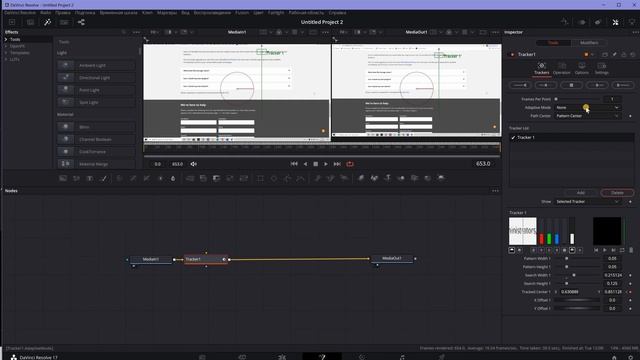Viewport: 640px width, 360px height.
Task: Open the Show Selected Tracker dropdown
Action: tap(587, 202)
